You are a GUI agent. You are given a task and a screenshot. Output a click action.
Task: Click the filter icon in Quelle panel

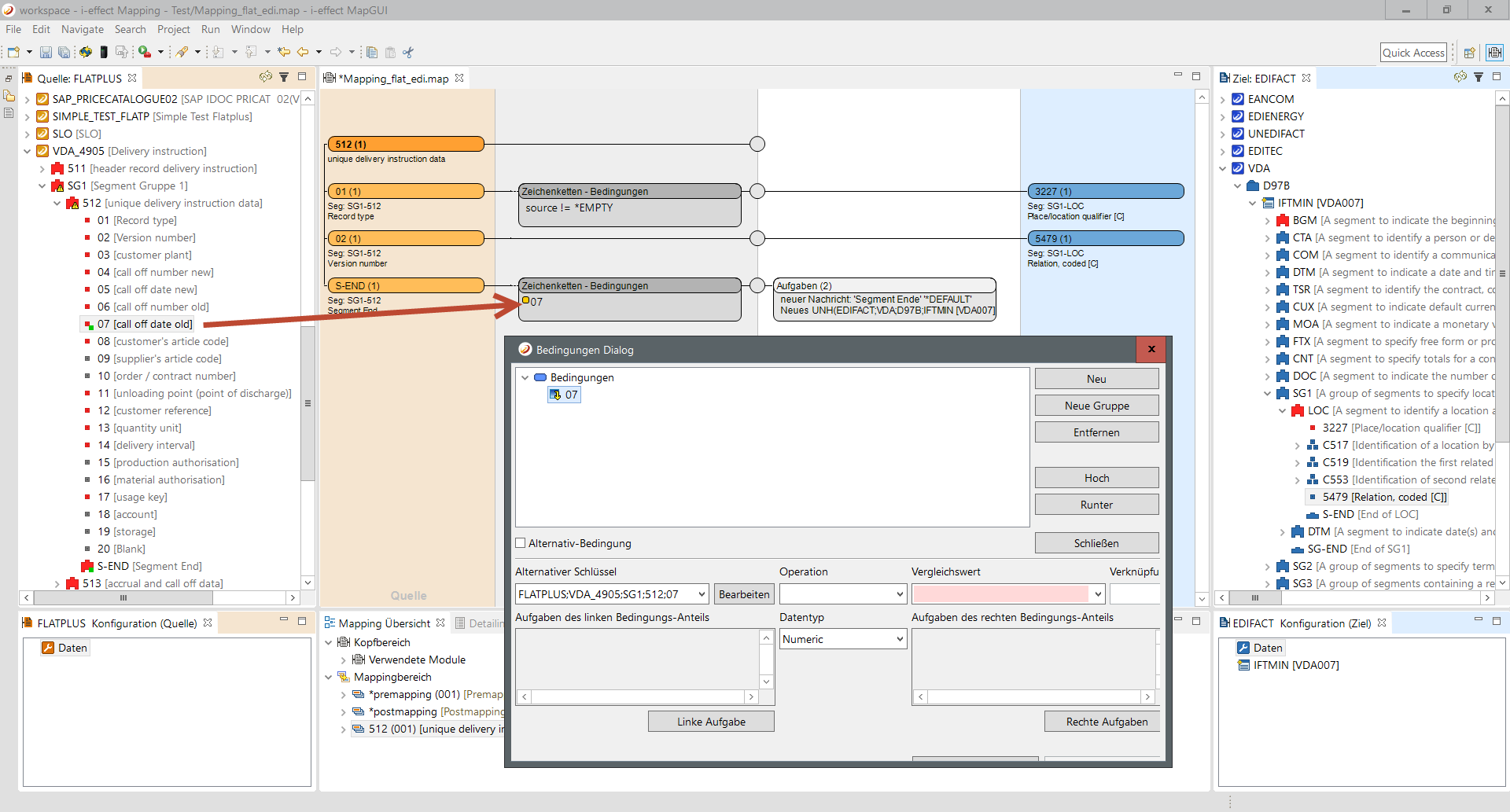(x=284, y=77)
